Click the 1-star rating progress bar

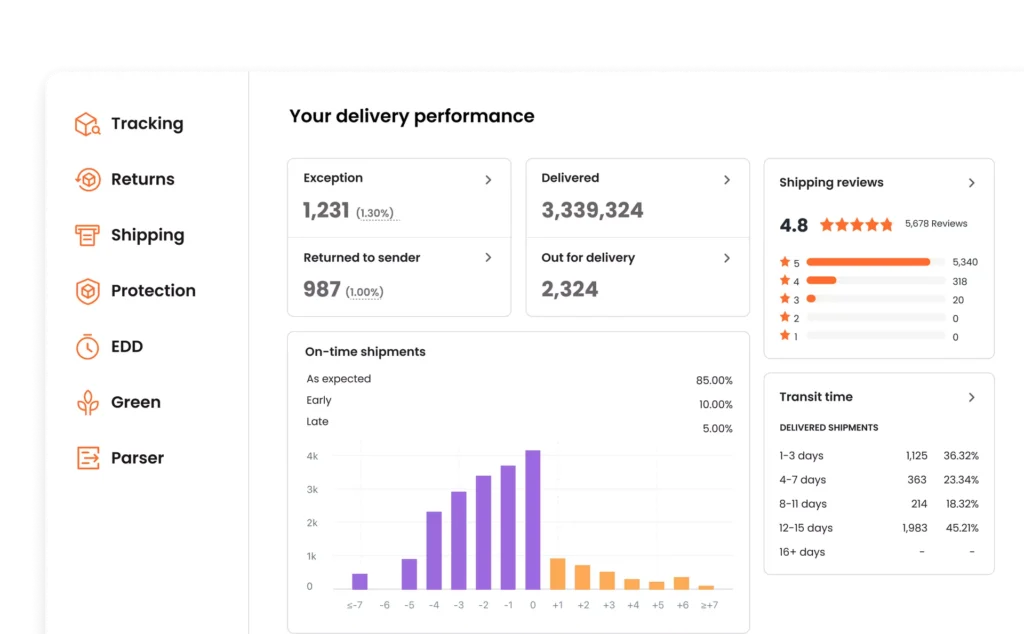[876, 336]
